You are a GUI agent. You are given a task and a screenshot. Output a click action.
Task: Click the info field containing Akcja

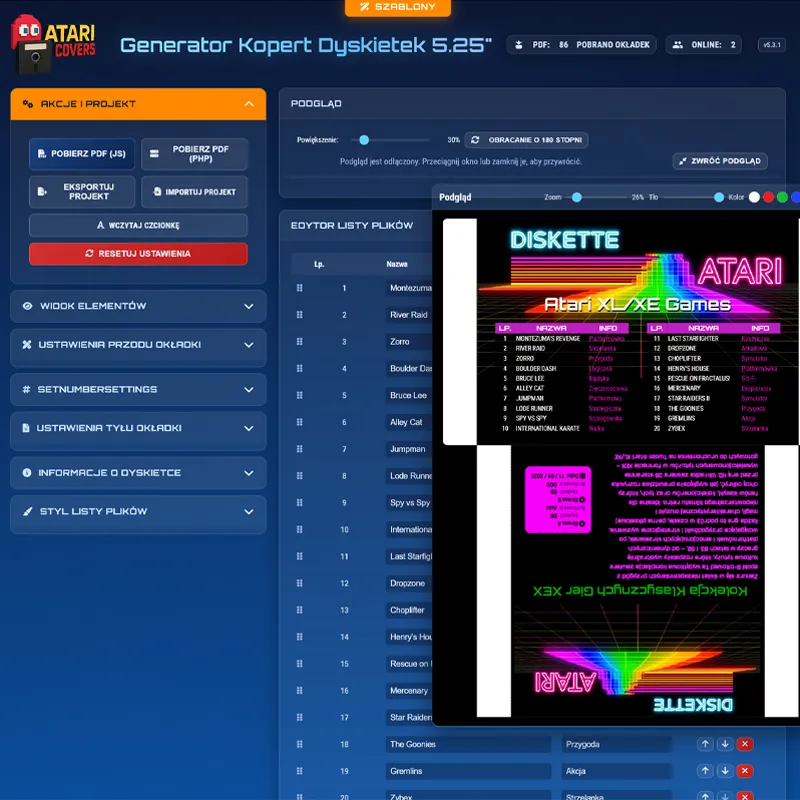click(x=616, y=771)
